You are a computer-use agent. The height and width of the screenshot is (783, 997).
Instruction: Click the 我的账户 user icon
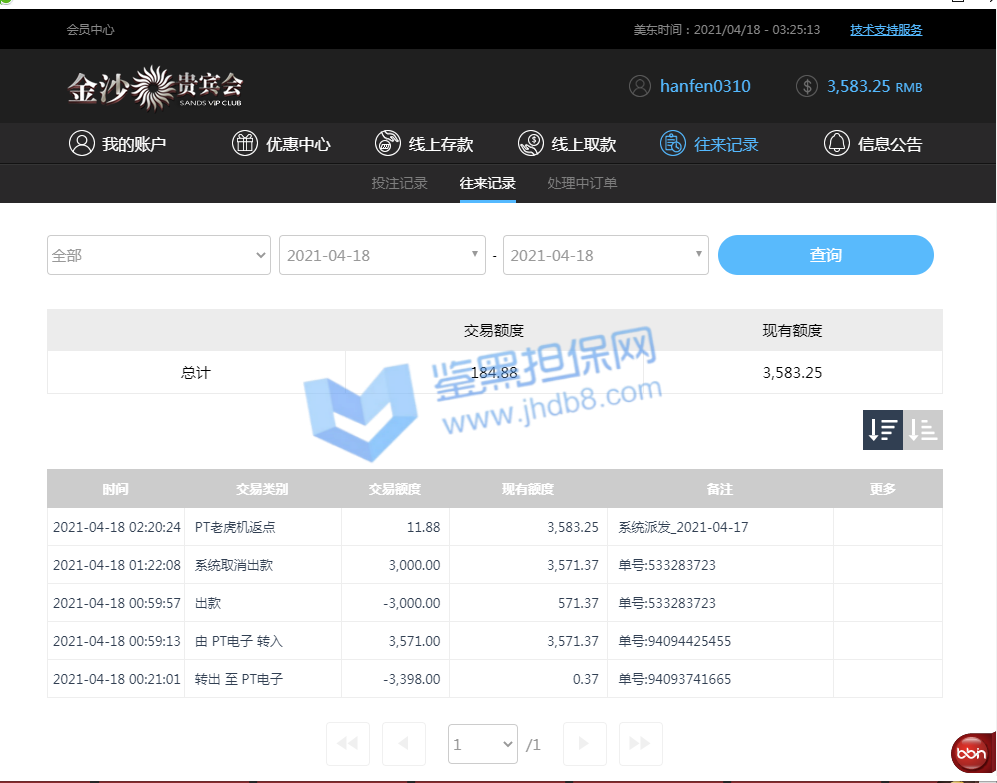(x=81, y=144)
